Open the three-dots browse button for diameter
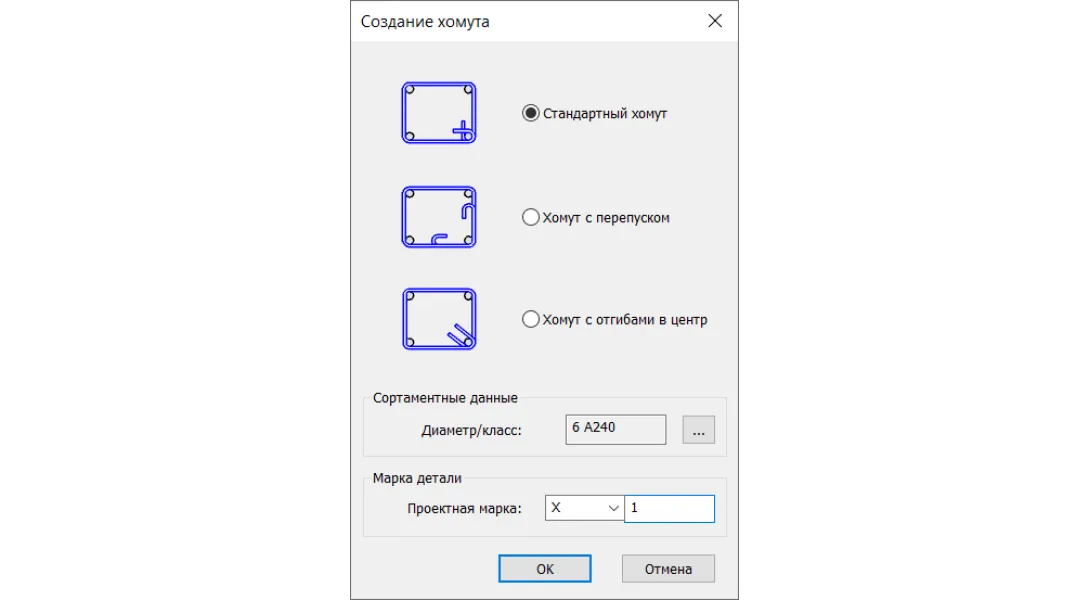 coord(698,430)
